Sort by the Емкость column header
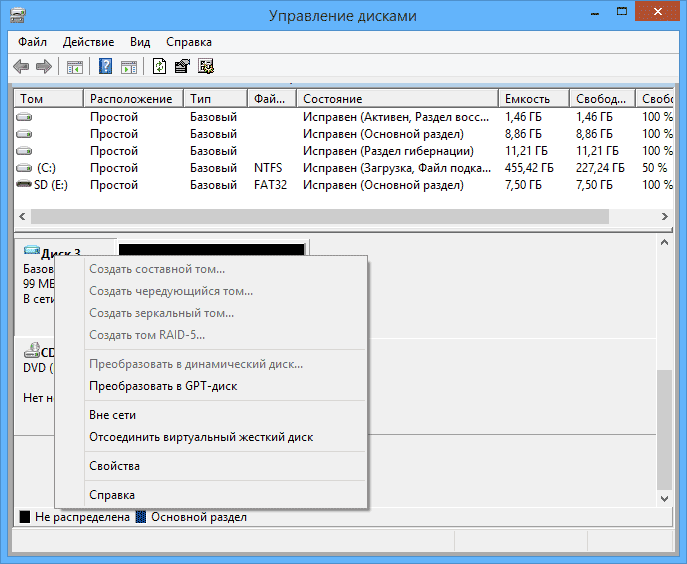 coord(534,99)
